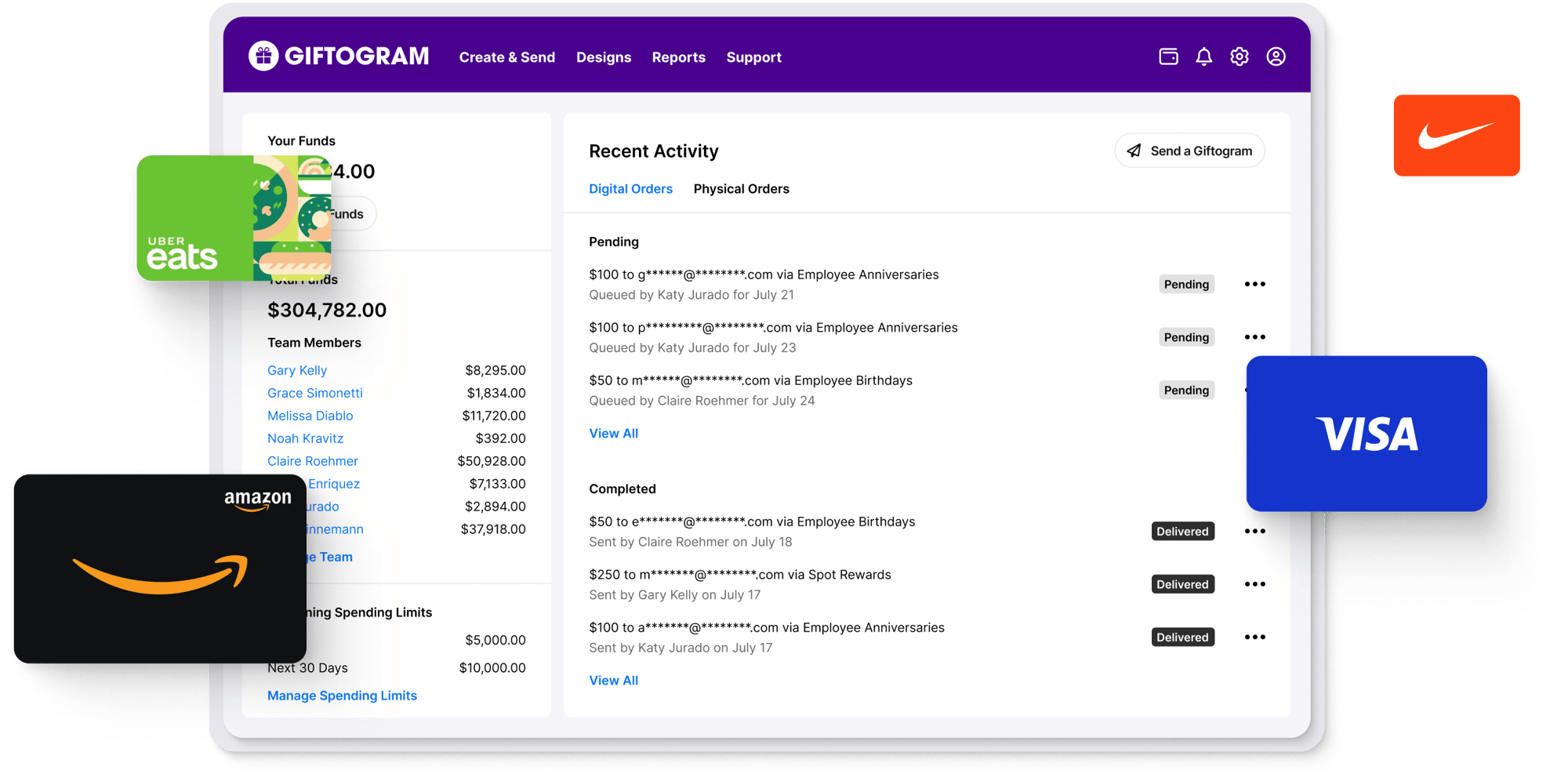Viewport: 1568px width, 781px height.
Task: Open the user profile icon
Action: coord(1276,56)
